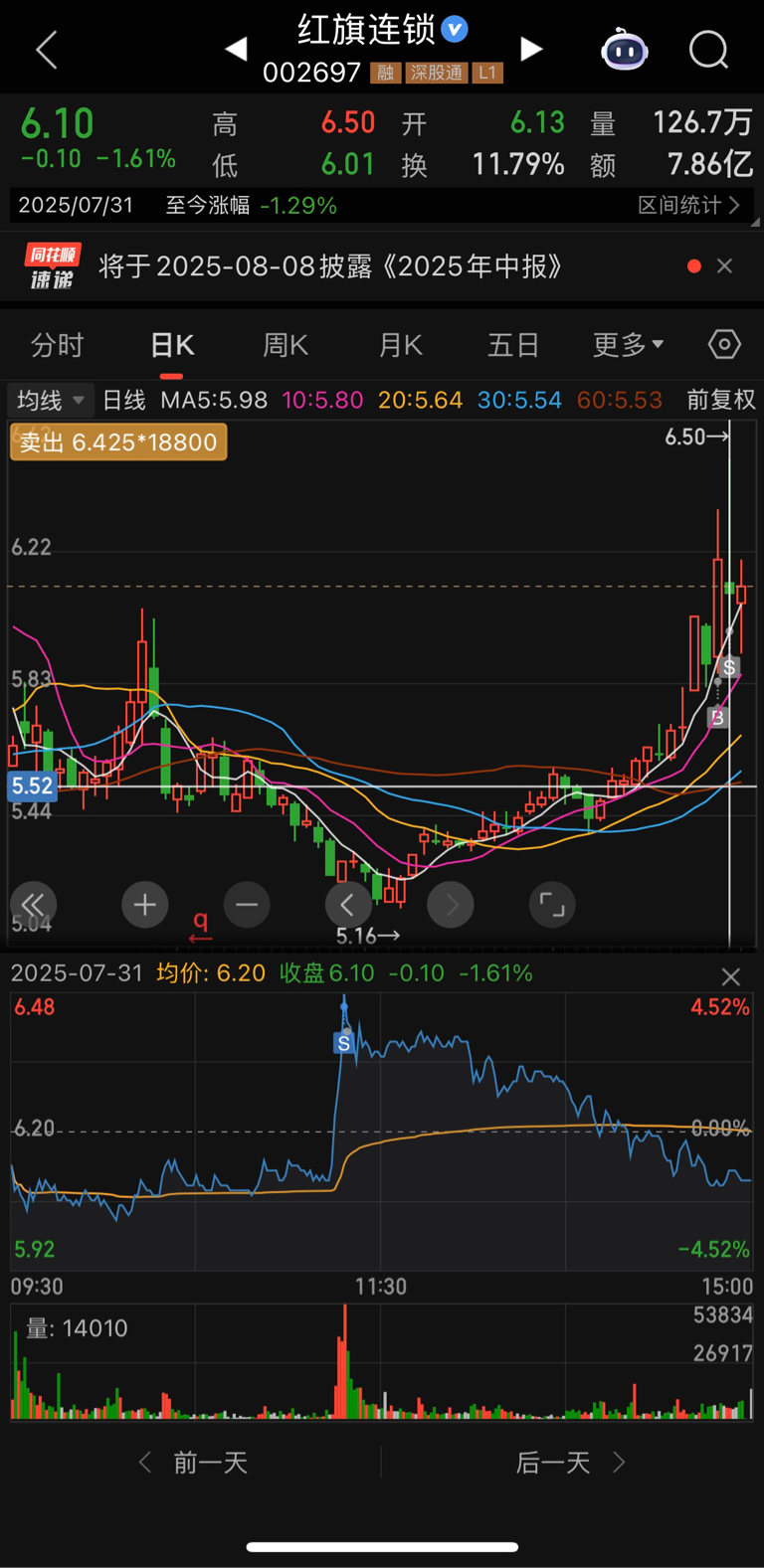Screen dimensions: 764x1568
Task: Tap the 卖出 6.425*18800 order label
Action: [x=118, y=441]
